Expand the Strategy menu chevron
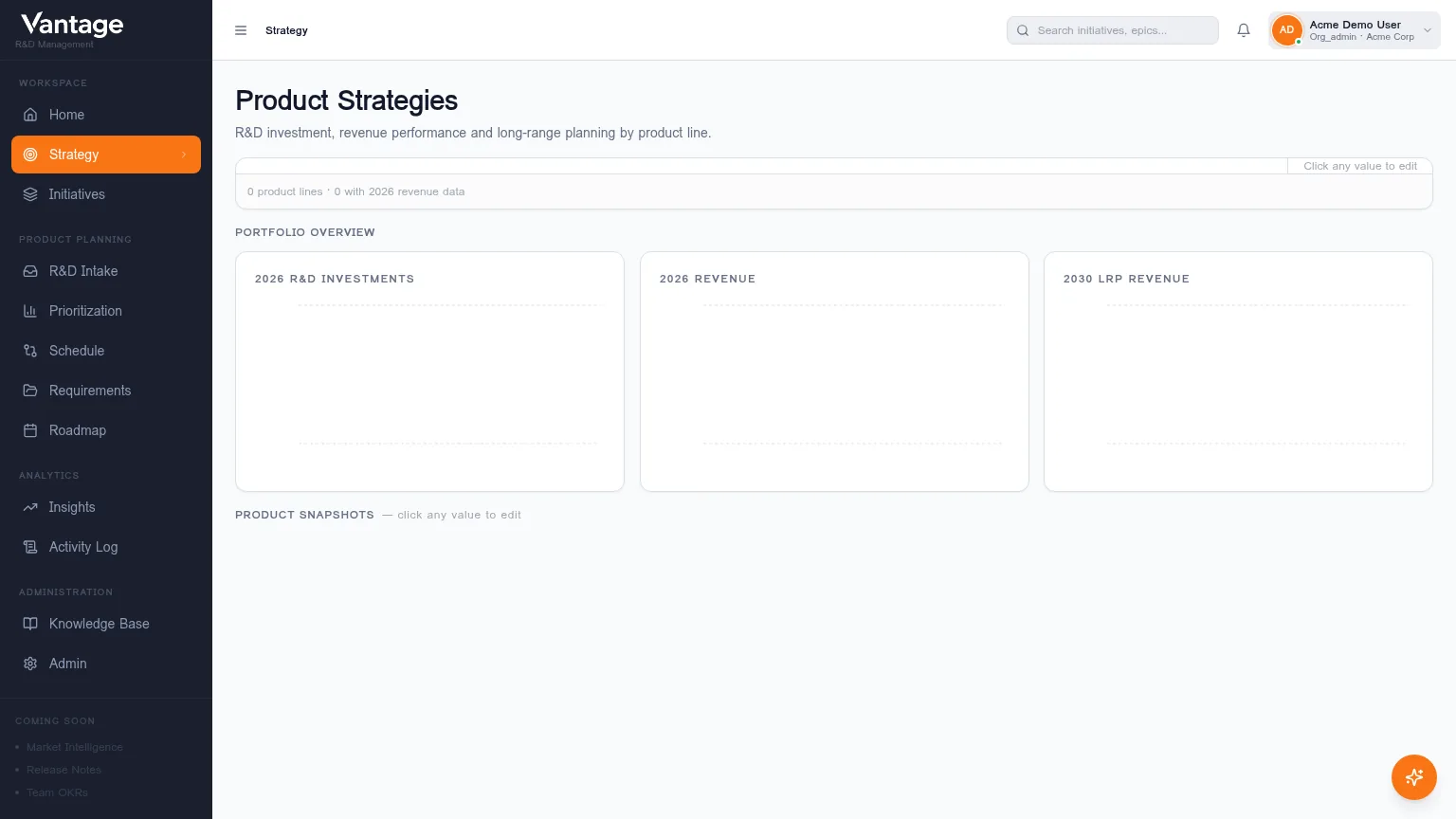The width and height of the screenshot is (1456, 819). tap(184, 155)
